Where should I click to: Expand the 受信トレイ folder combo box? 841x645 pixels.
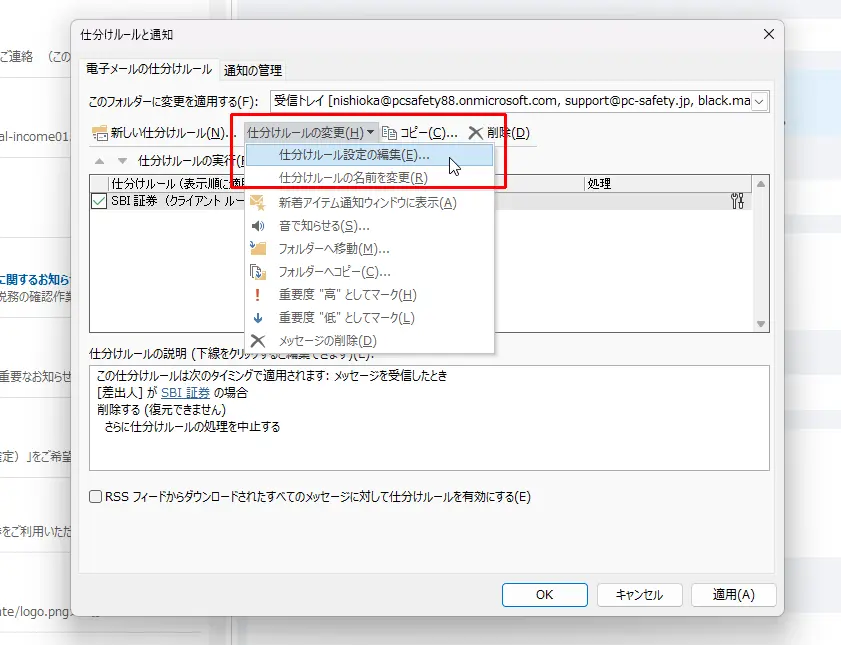pos(759,101)
